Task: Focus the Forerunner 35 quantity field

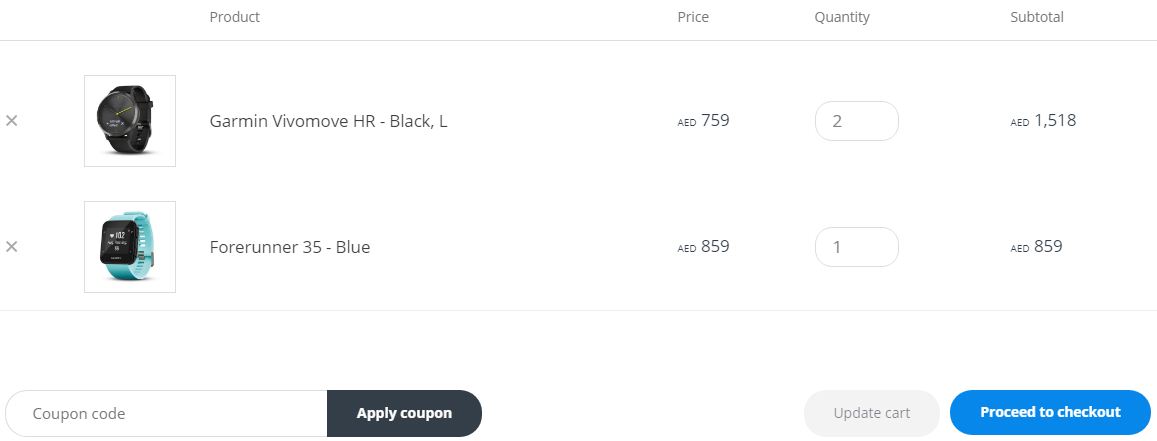Action: [x=856, y=247]
